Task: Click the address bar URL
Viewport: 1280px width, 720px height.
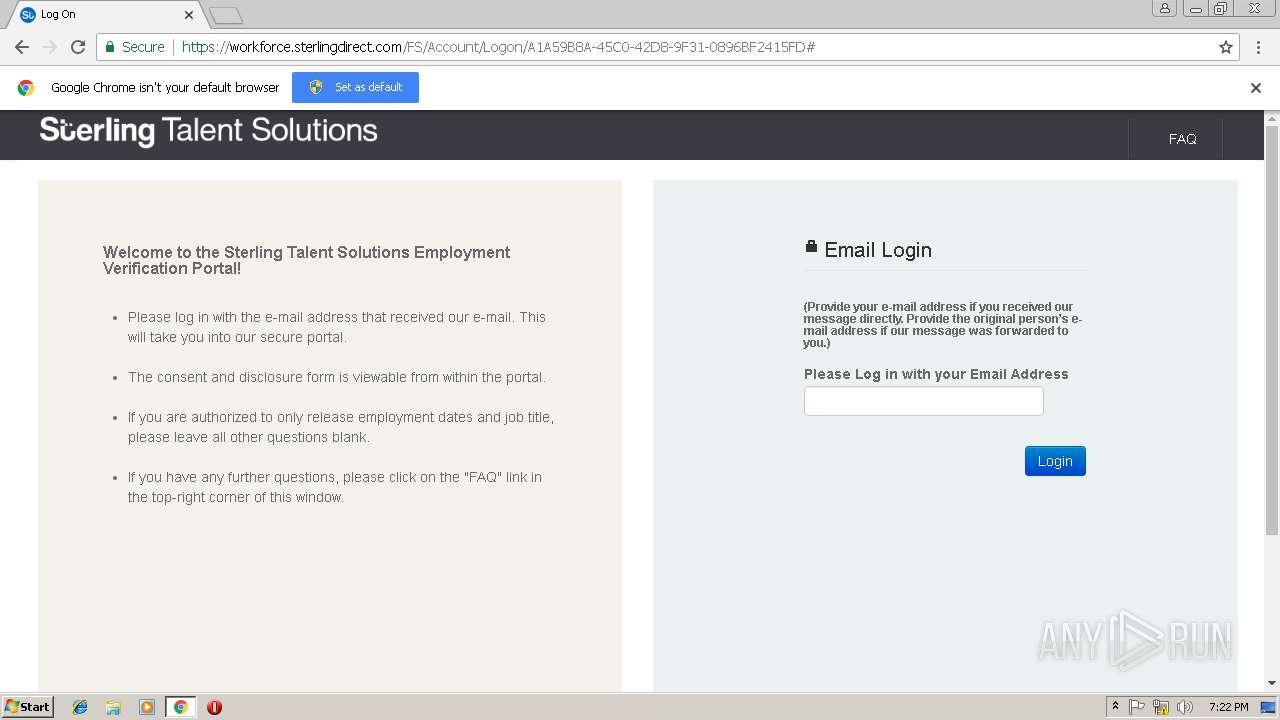Action: pyautogui.click(x=498, y=47)
